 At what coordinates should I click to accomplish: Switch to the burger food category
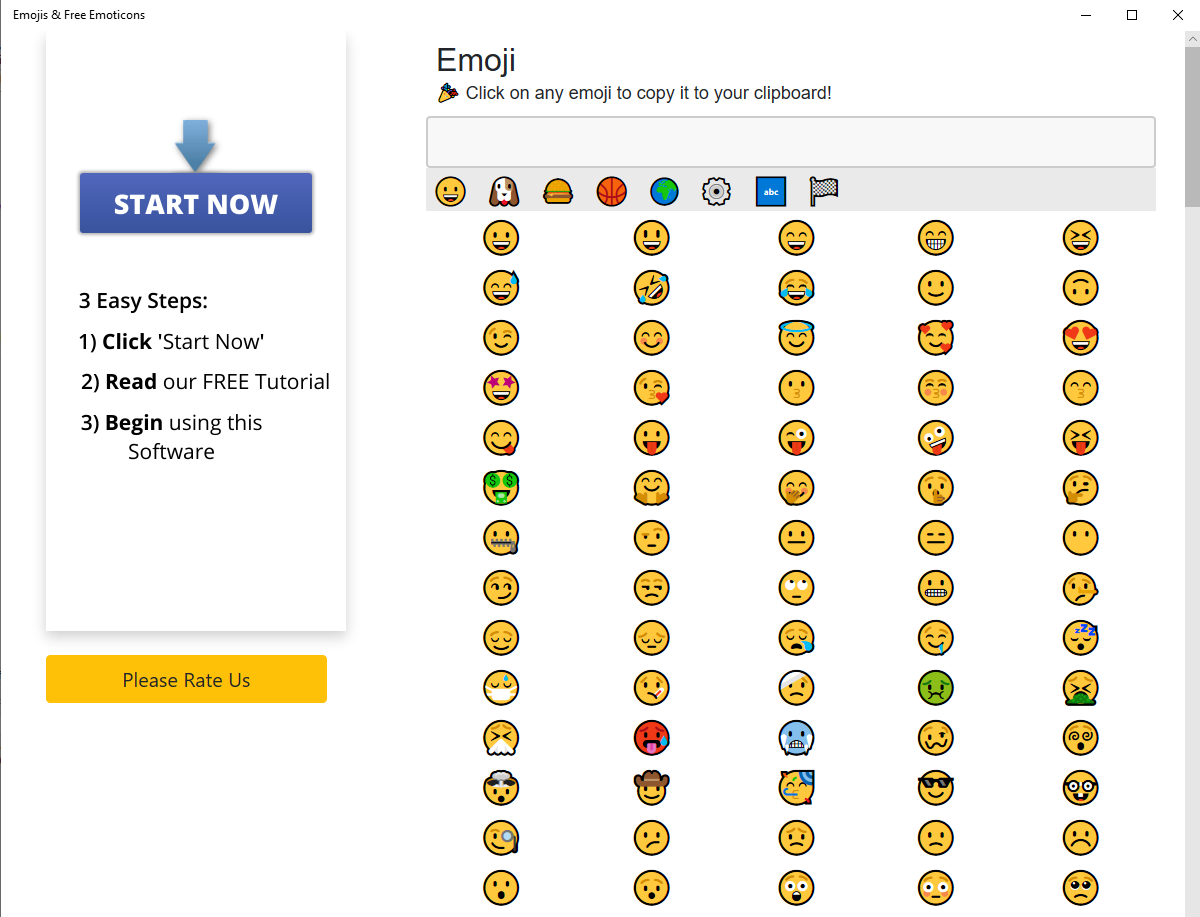pos(557,190)
